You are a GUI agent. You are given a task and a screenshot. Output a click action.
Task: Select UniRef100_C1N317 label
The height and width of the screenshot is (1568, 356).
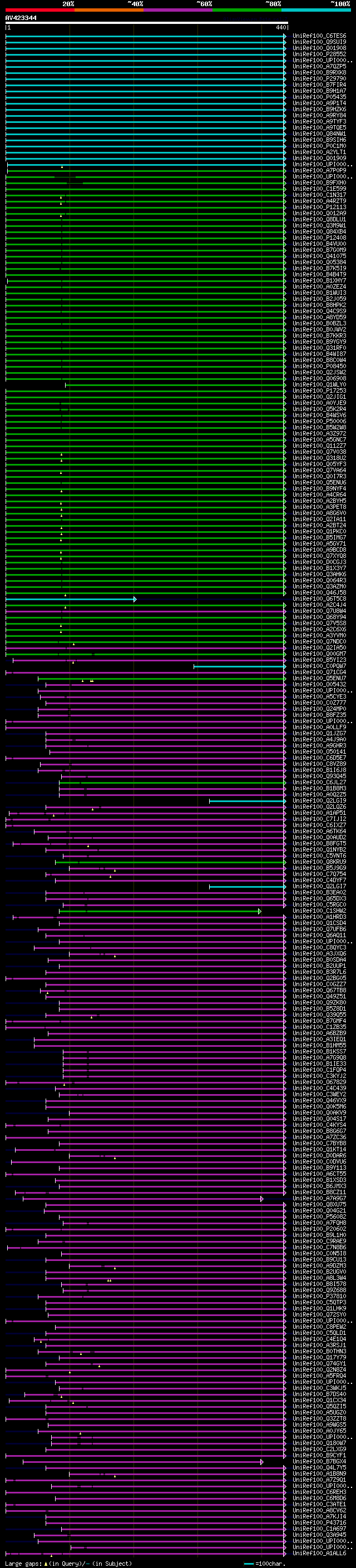pyautogui.click(x=319, y=195)
